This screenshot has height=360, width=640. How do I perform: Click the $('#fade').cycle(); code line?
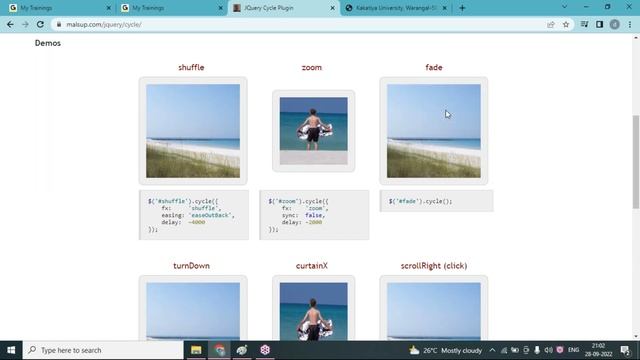point(420,201)
